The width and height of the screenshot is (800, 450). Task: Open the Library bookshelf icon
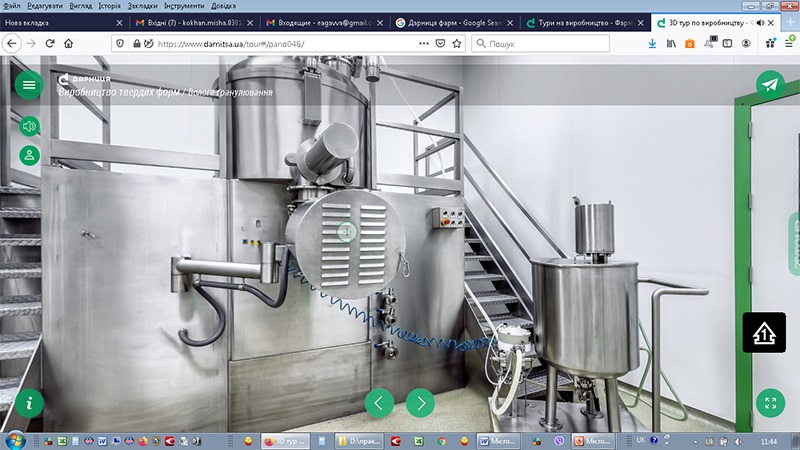click(671, 44)
